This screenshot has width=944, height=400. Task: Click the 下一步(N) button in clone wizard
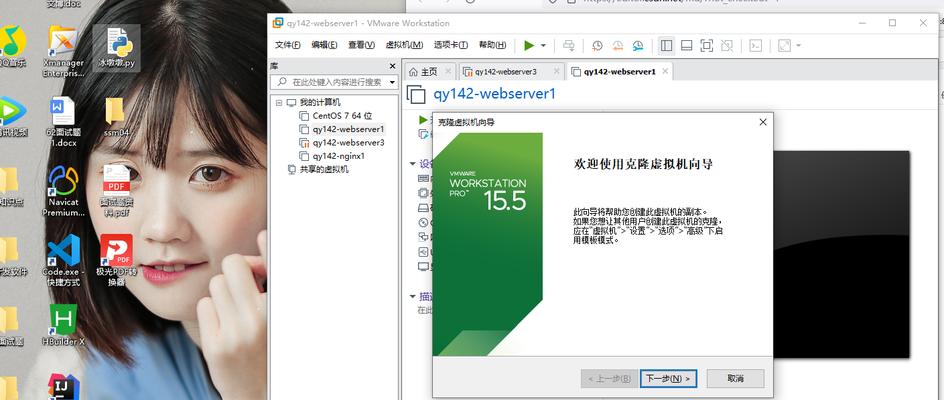point(668,379)
